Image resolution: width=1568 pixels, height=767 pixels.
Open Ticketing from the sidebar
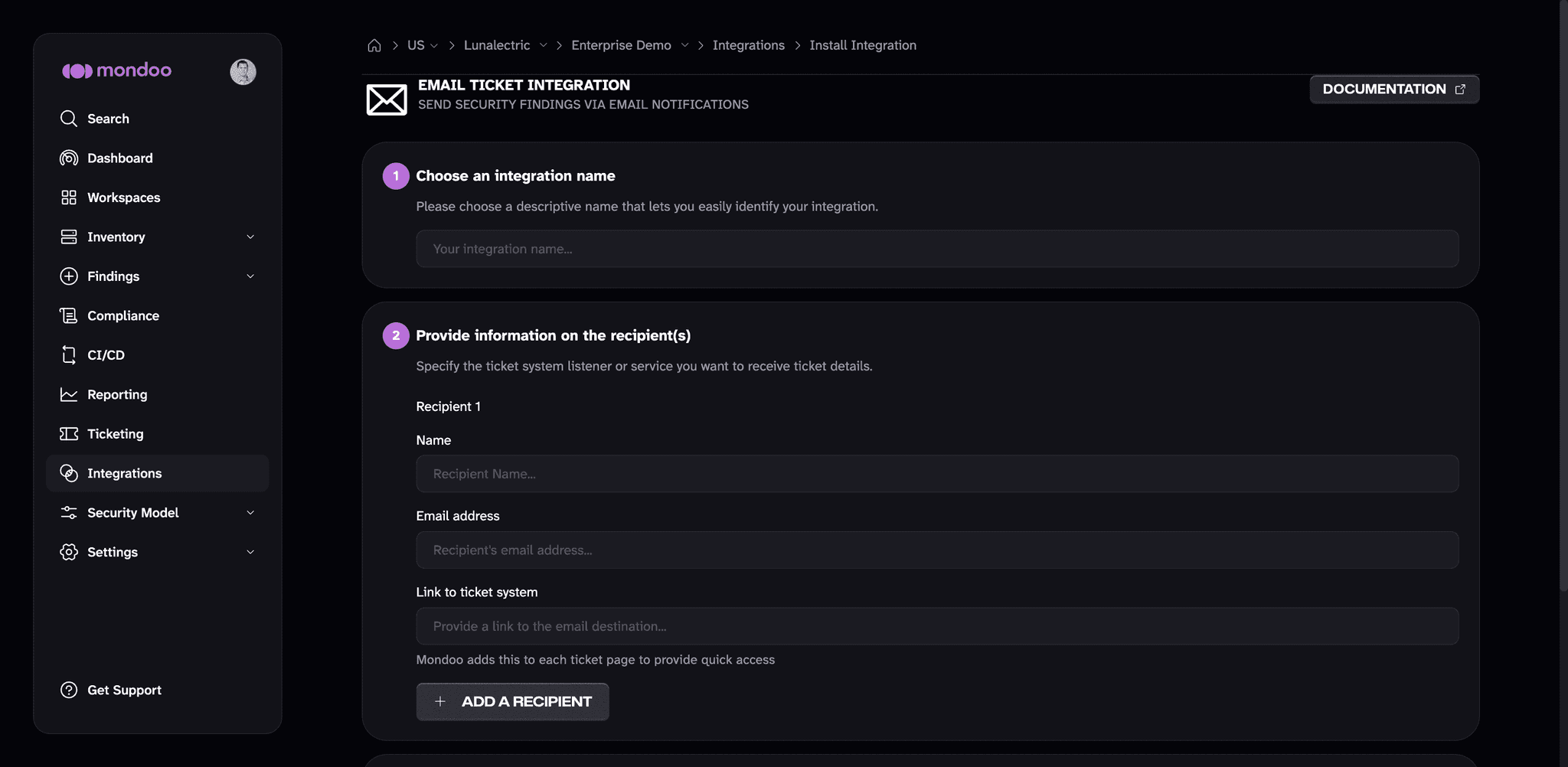point(157,434)
